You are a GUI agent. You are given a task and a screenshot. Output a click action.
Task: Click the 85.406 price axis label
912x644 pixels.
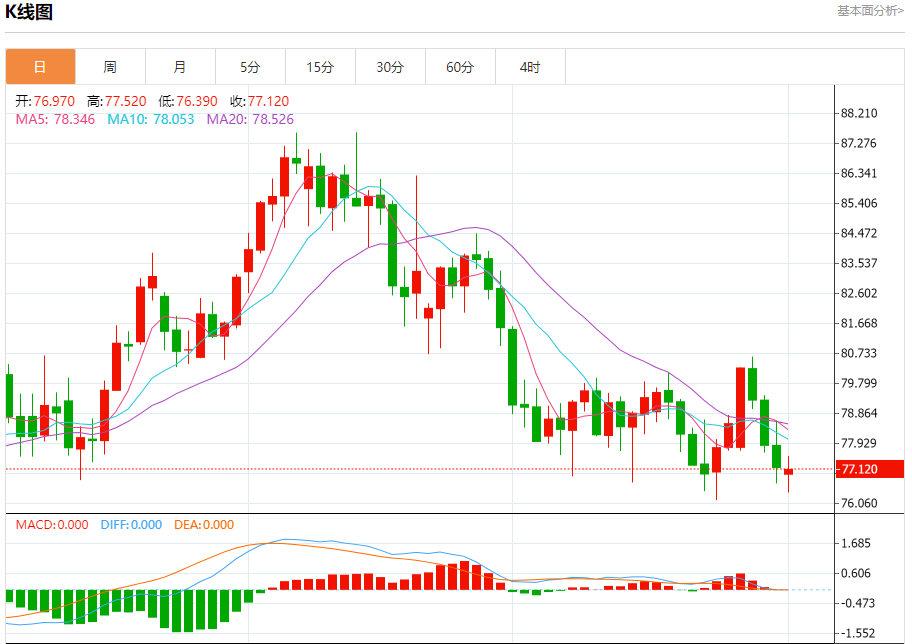tap(859, 203)
